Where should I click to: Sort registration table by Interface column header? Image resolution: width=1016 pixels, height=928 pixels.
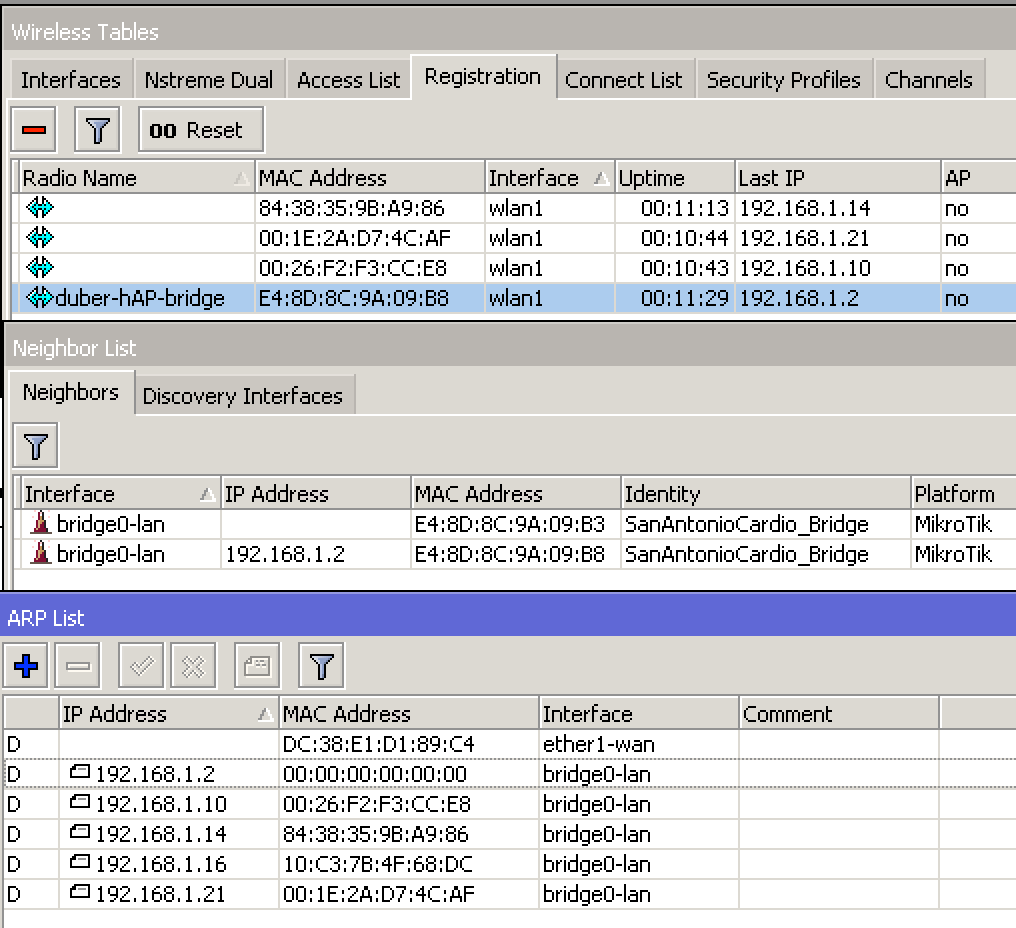tap(549, 178)
